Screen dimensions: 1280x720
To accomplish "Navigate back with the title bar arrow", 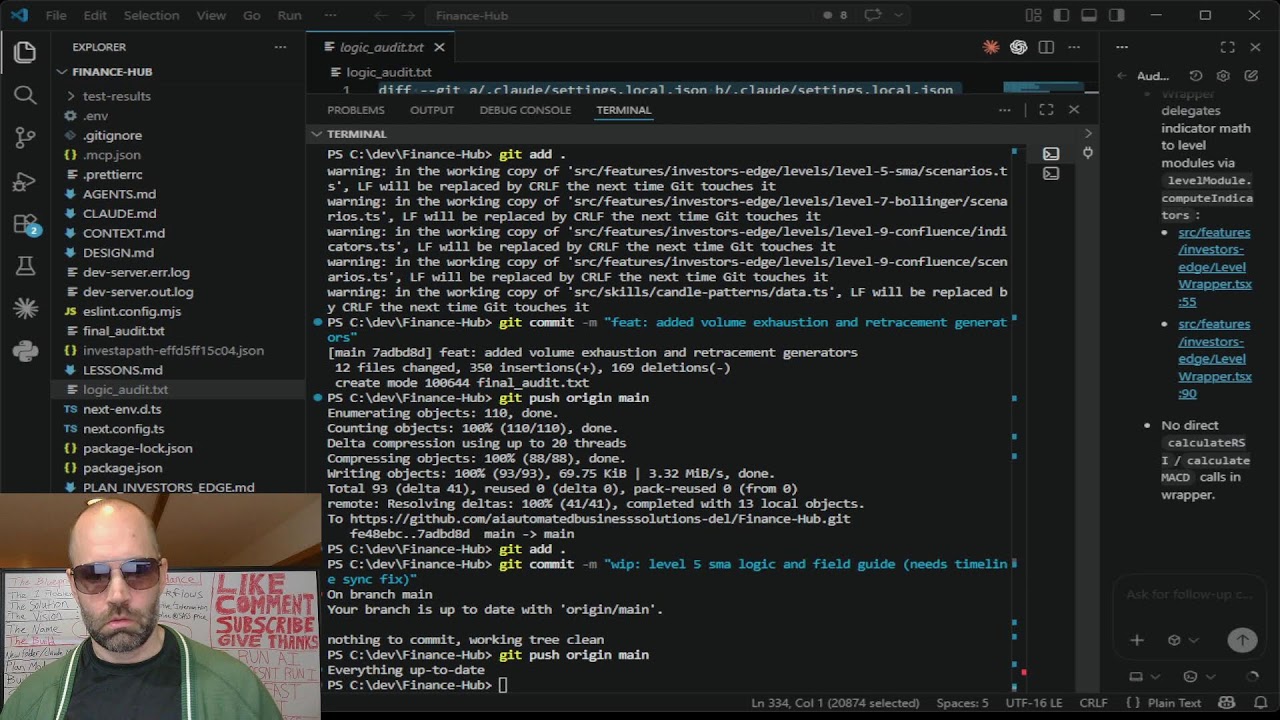I will click(380, 15).
